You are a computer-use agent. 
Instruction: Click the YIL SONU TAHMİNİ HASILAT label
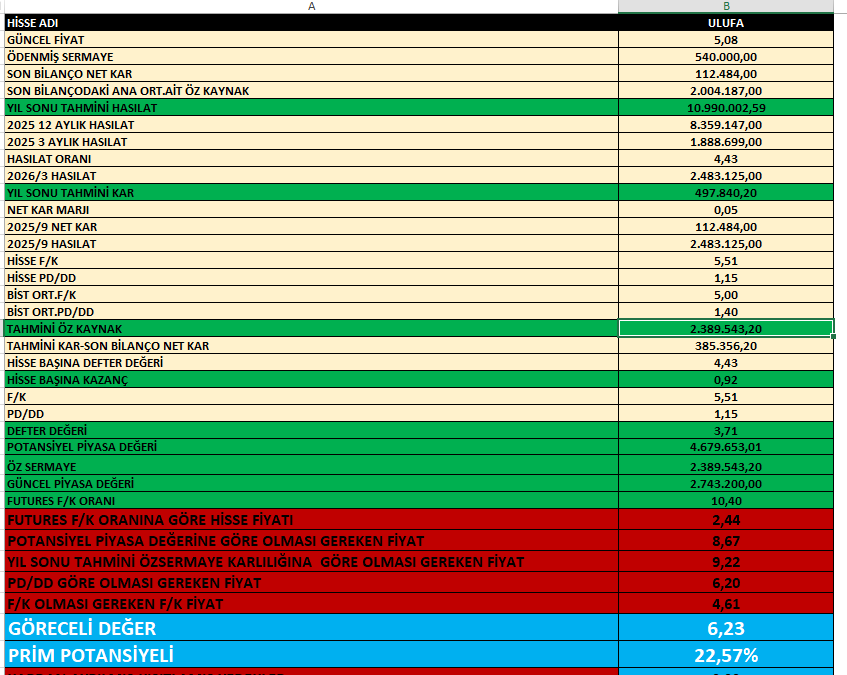click(x=311, y=107)
